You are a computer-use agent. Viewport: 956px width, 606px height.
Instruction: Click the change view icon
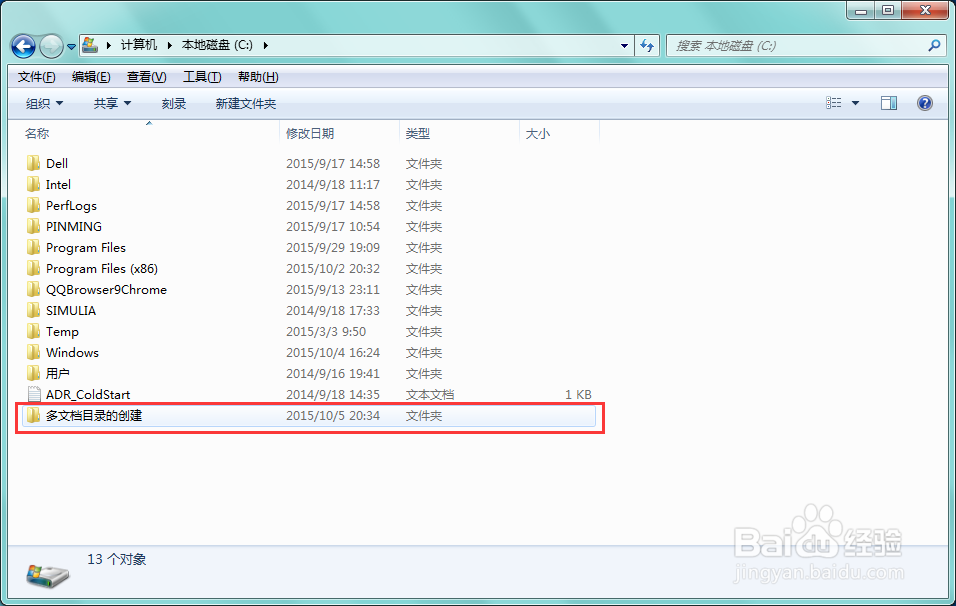833,103
